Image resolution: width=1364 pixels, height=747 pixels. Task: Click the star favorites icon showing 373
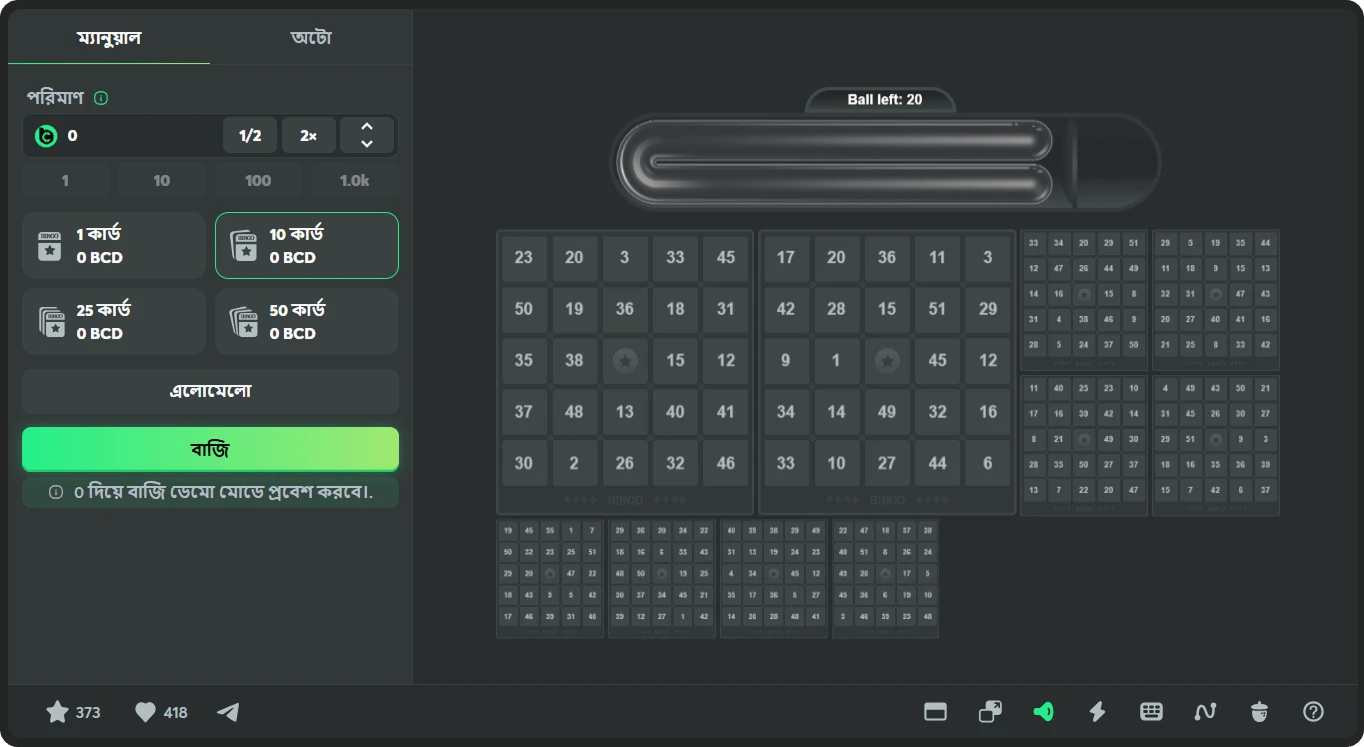(x=58, y=712)
